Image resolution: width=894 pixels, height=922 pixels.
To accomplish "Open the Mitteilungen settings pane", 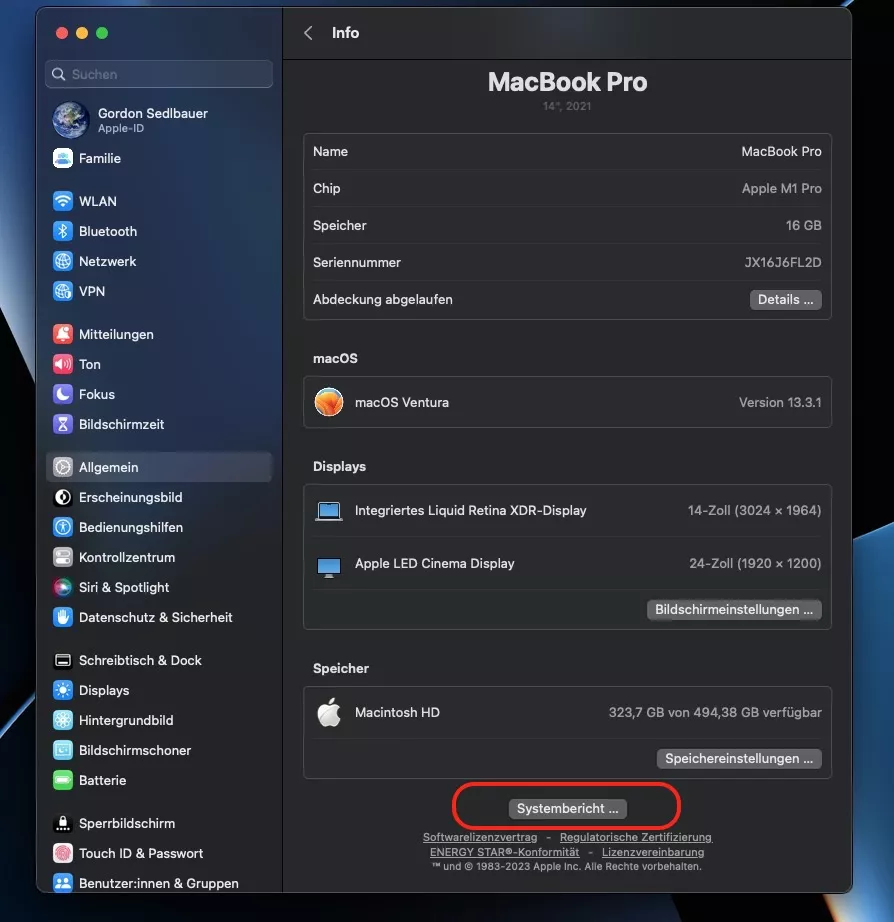I will point(116,334).
